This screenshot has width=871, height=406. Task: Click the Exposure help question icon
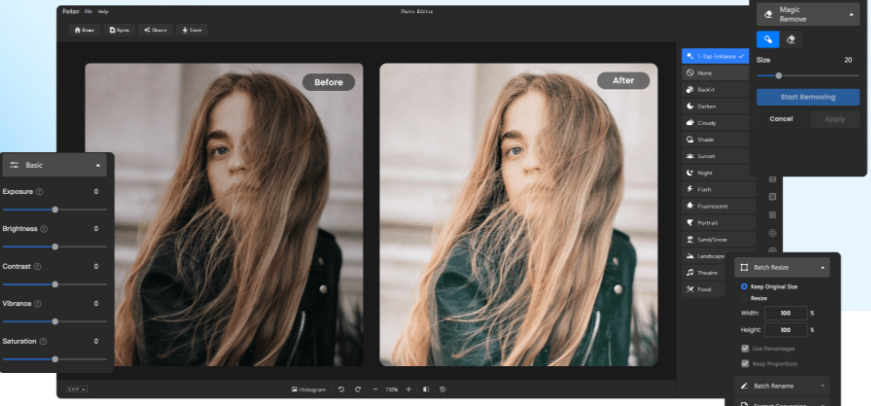pos(39,191)
